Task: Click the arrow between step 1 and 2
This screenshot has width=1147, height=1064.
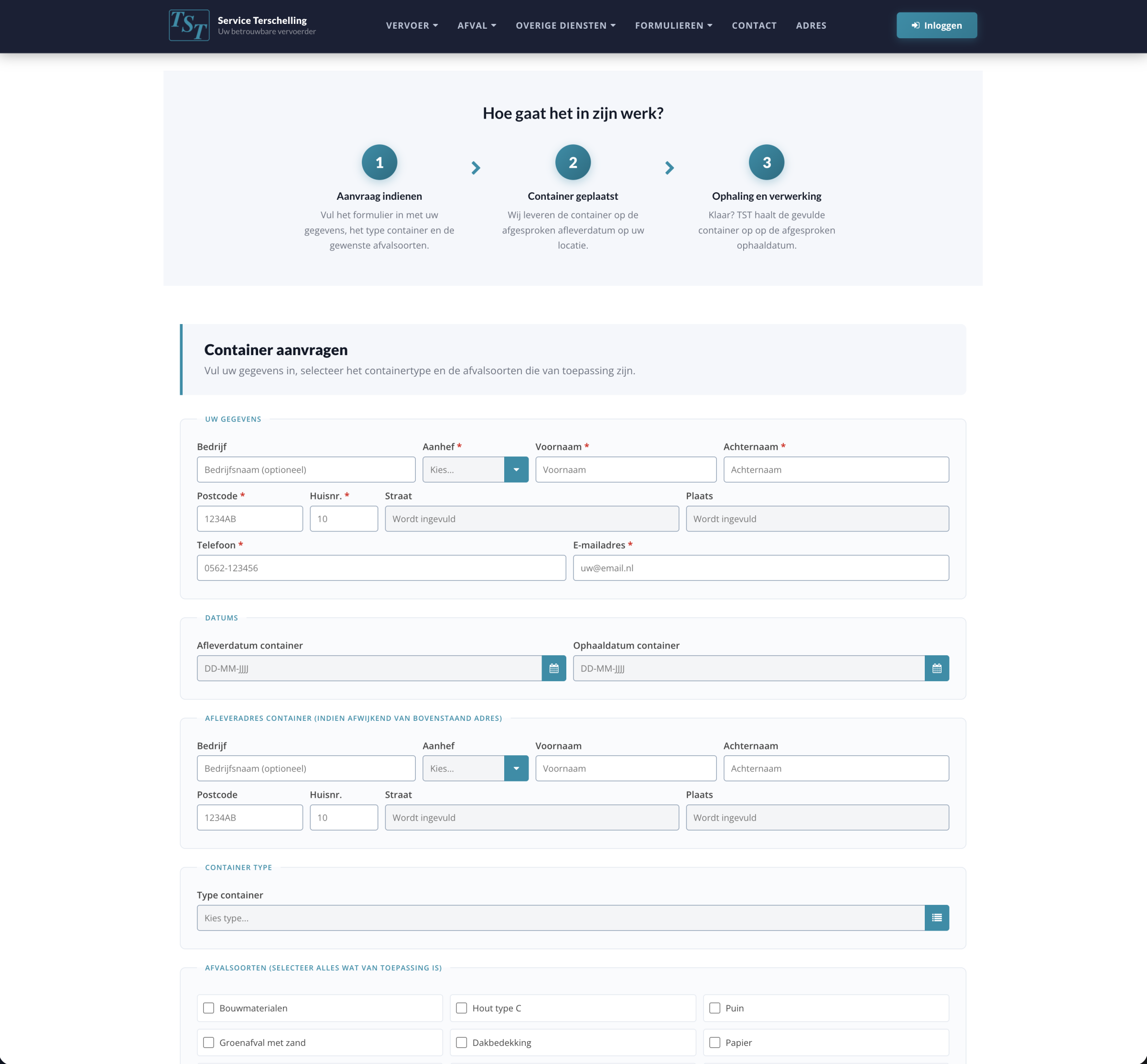Action: pyautogui.click(x=476, y=168)
